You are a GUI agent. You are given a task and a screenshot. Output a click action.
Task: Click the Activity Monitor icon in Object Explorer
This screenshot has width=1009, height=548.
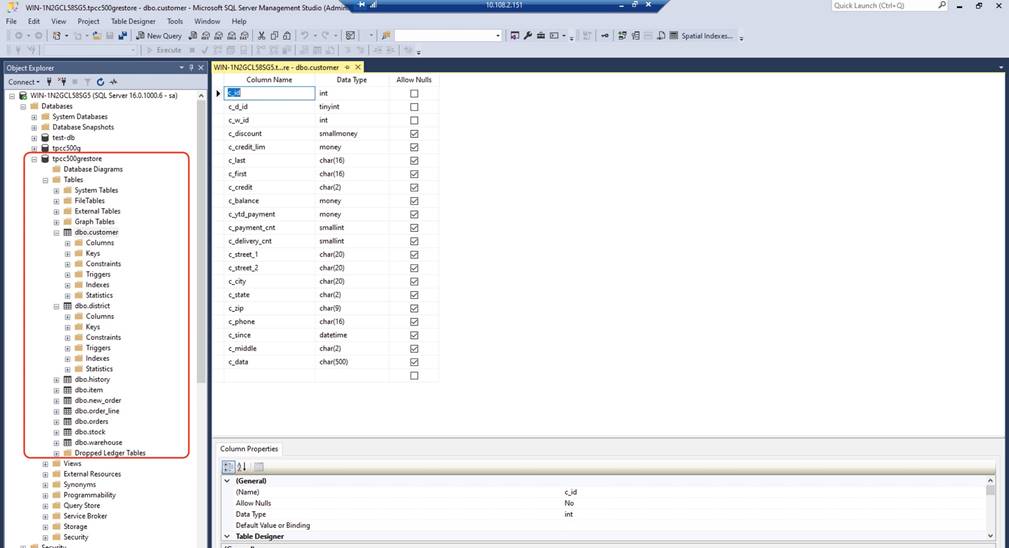pyautogui.click(x=114, y=82)
